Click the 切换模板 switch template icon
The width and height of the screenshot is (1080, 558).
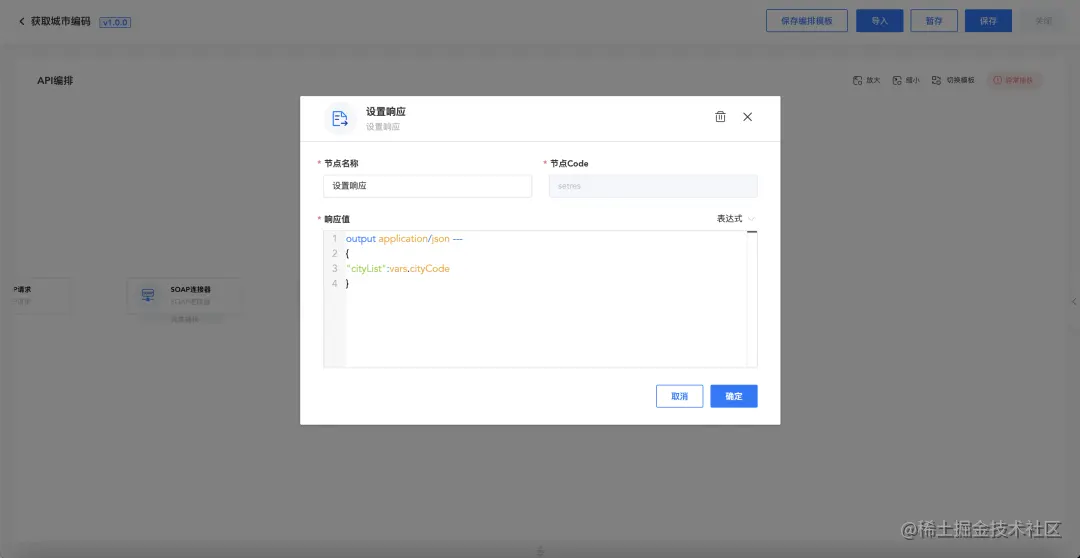pos(937,80)
